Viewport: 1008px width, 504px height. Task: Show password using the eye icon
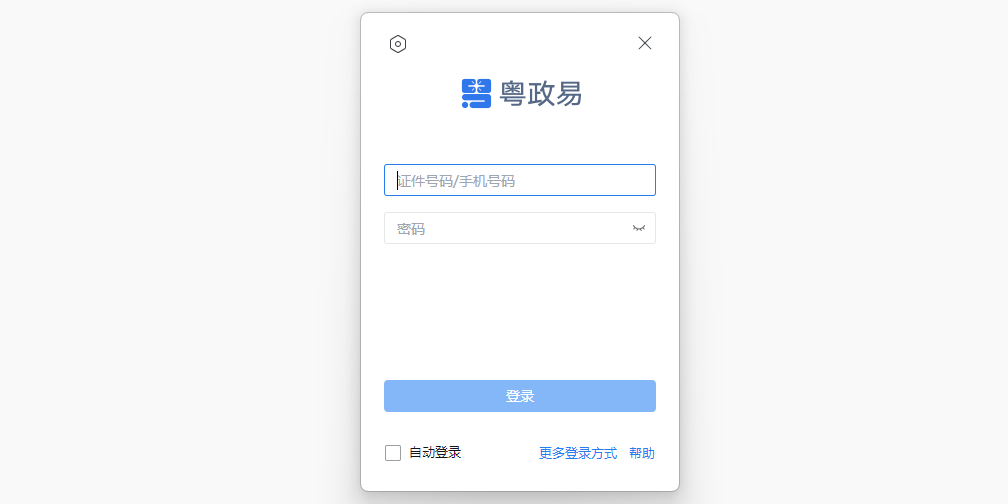coord(638,228)
